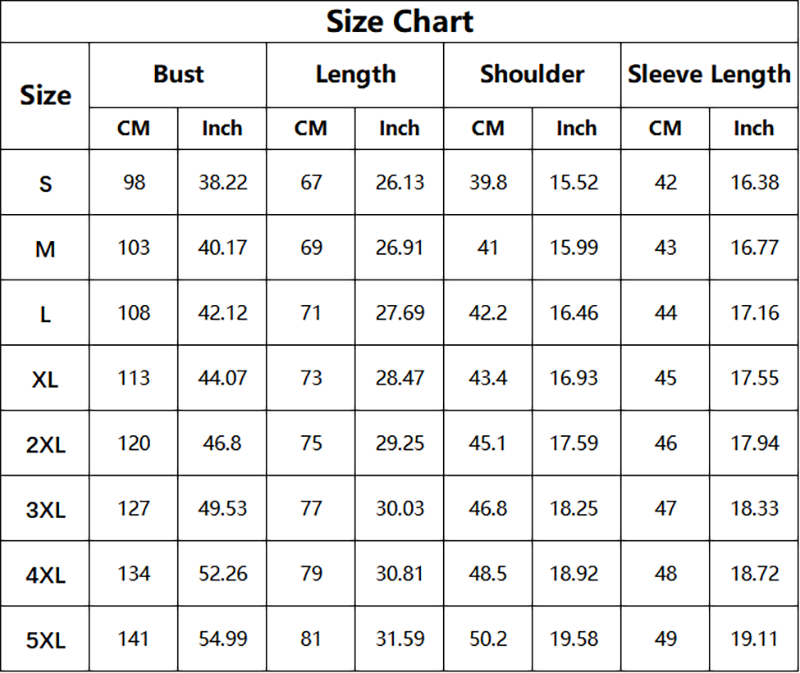
Task: Click the Sleeve Length column header
Action: [709, 74]
